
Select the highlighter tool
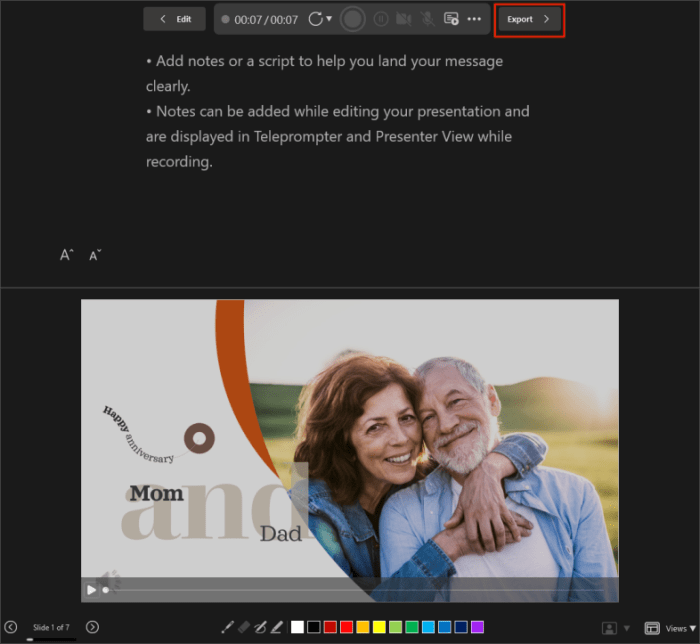coord(276,627)
